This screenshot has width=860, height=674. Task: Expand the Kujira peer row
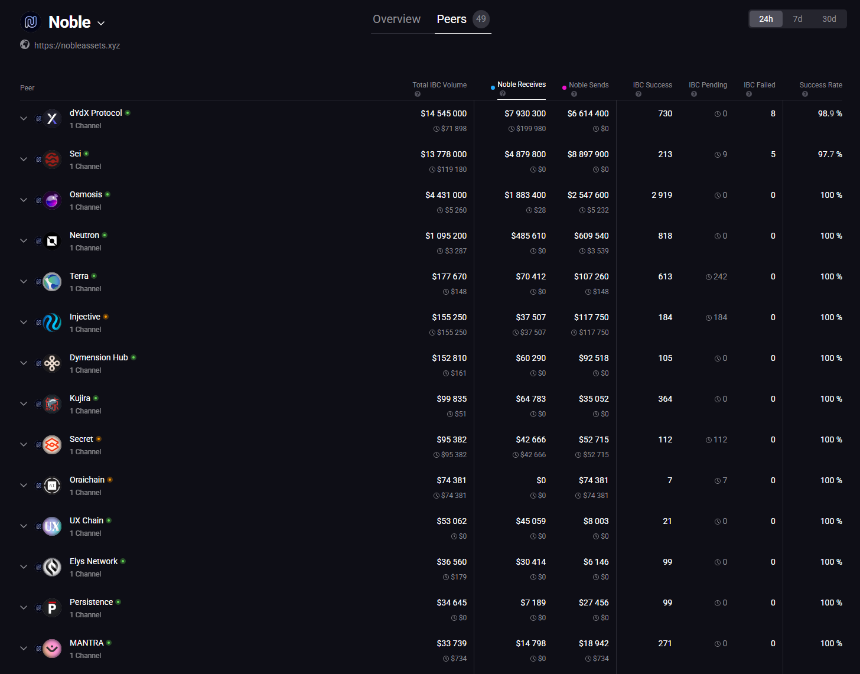pos(24,404)
